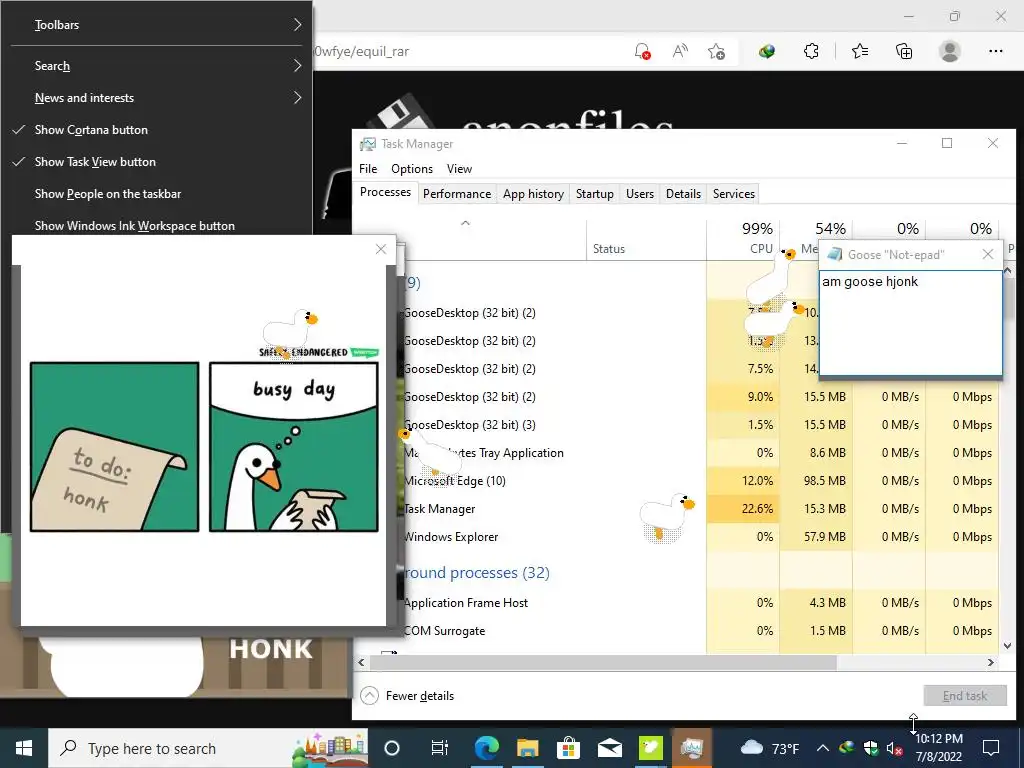This screenshot has width=1024, height=768.
Task: Enable Show People on the taskbar
Action: (156, 193)
